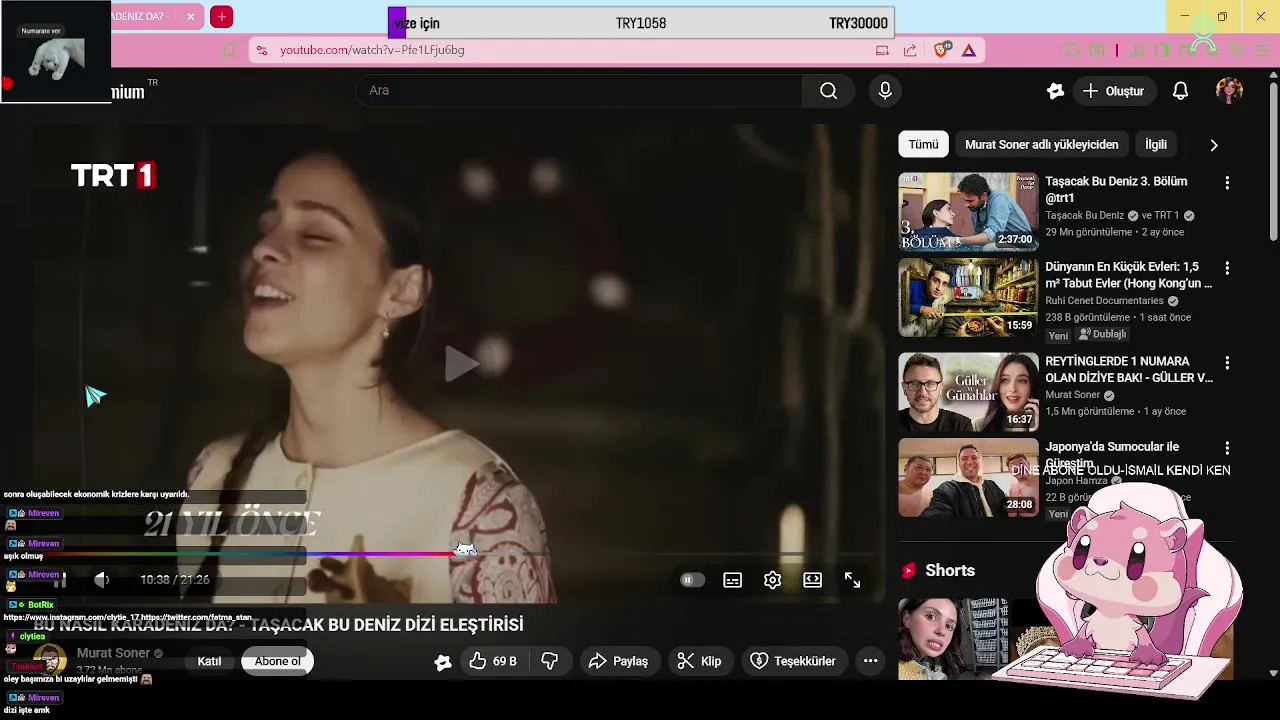Enter fullscreen mode in player
This screenshot has height=720, width=1280.
852,580
